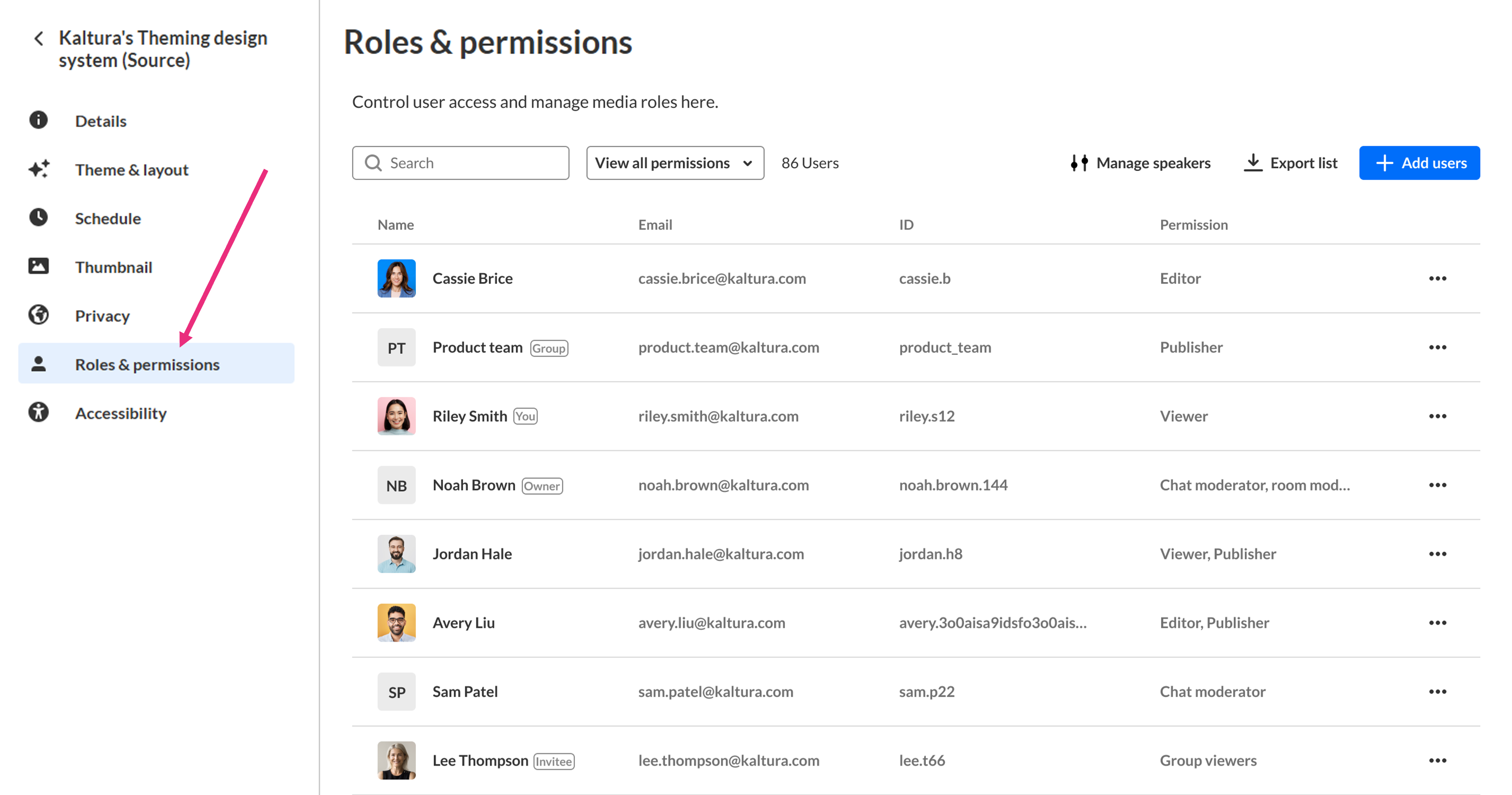Click the Schedule clock icon
This screenshot has height=795, width=1512.
coord(39,217)
